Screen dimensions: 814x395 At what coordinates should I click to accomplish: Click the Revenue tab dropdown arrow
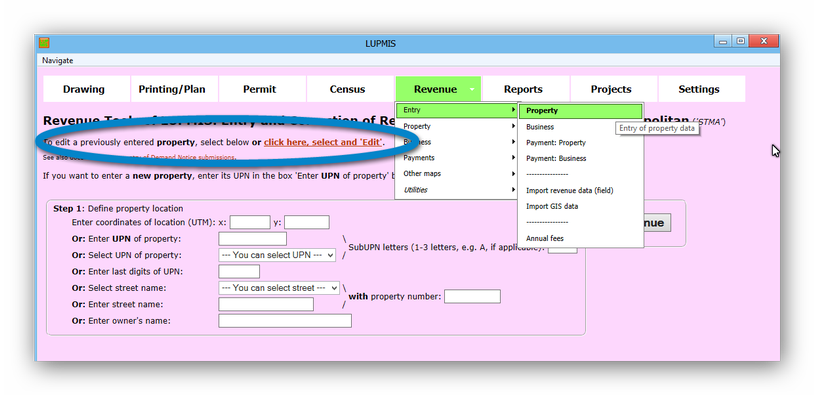(x=472, y=89)
